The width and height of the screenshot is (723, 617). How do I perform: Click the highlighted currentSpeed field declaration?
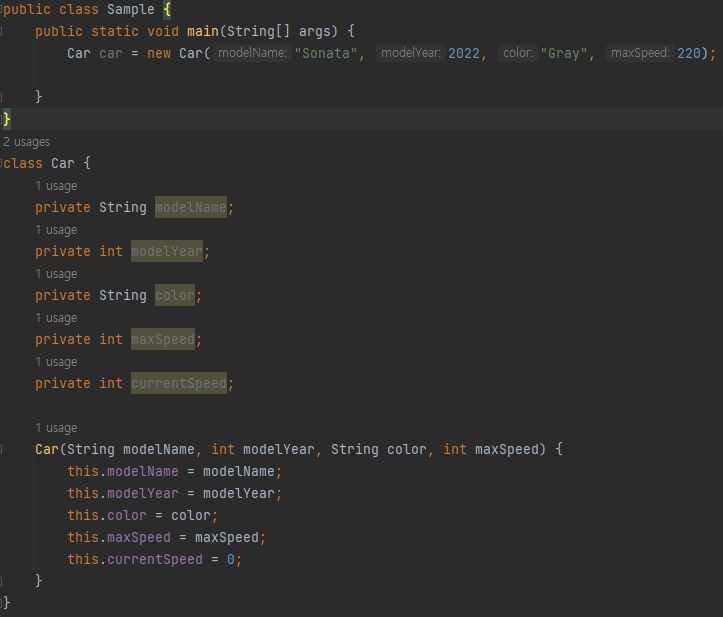179,383
